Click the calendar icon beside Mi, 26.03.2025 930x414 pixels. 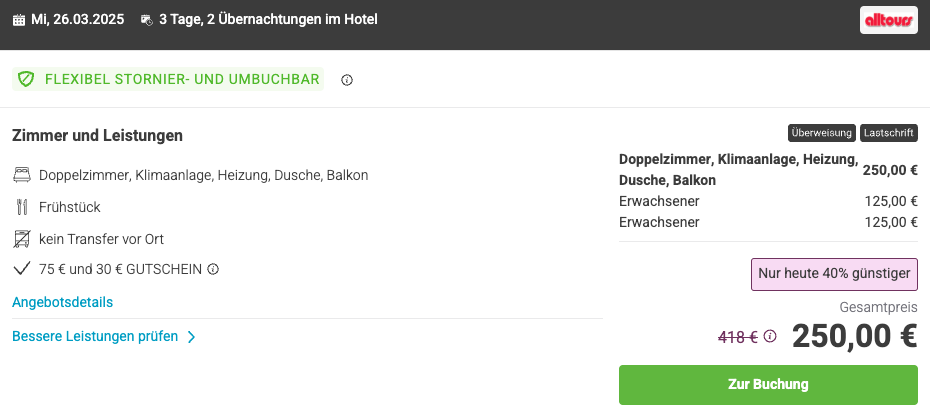pyautogui.click(x=19, y=20)
